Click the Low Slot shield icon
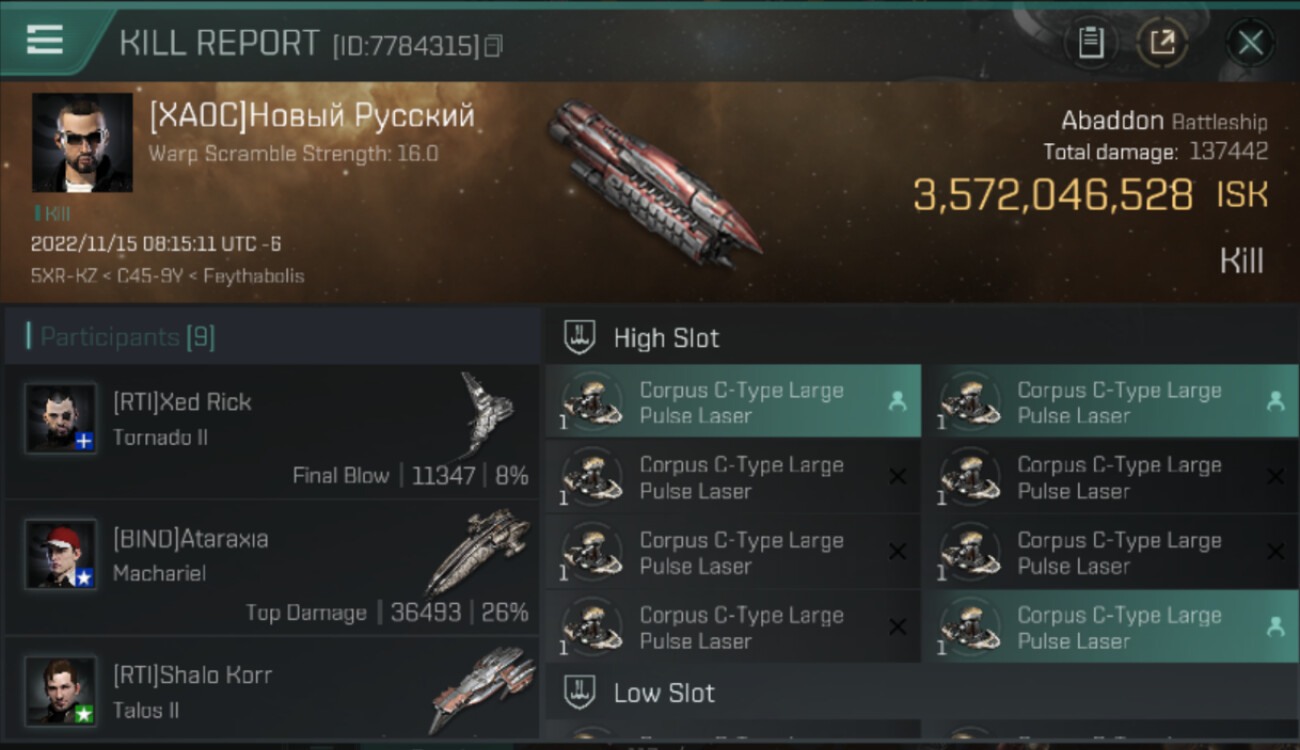Viewport: 1300px width, 750px height. point(580,692)
